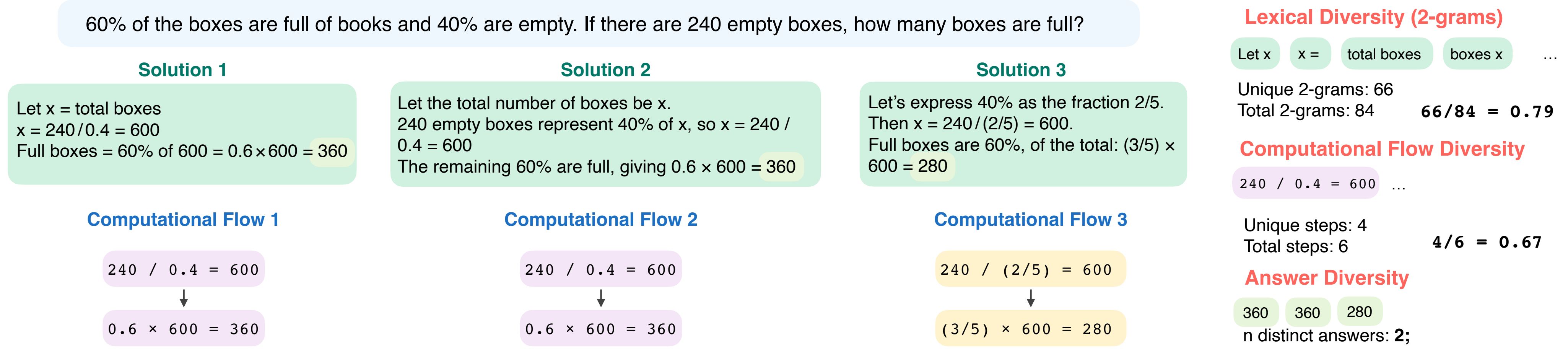The width and height of the screenshot is (1568, 362).
Task: Click the Solution 3 heading
Action: coord(1021,70)
